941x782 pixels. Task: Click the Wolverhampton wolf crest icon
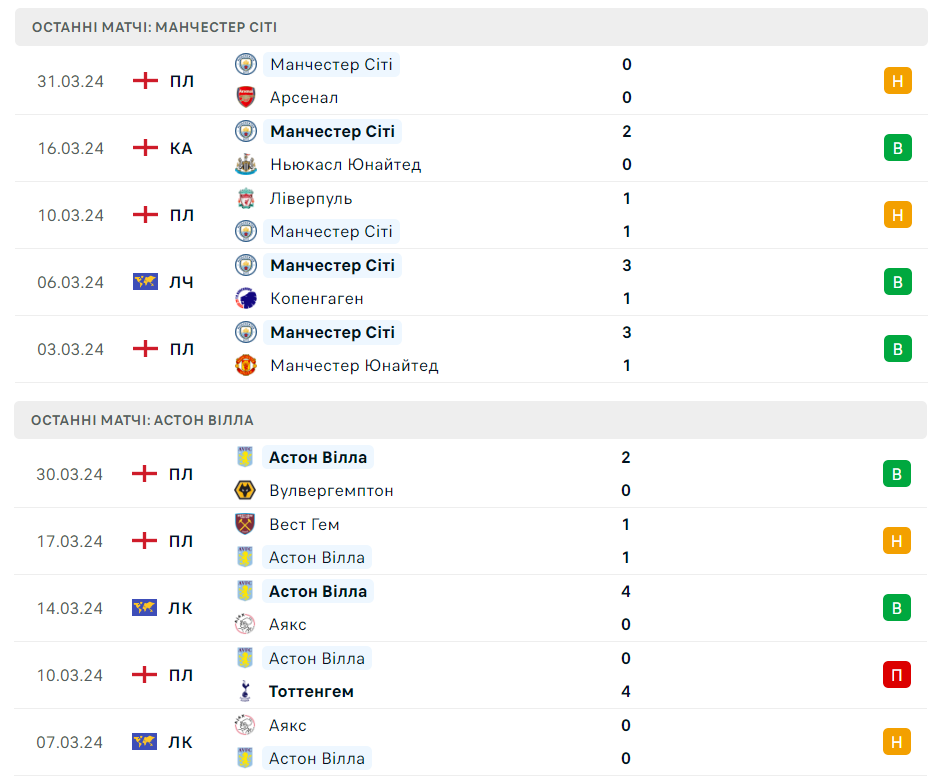(x=245, y=490)
